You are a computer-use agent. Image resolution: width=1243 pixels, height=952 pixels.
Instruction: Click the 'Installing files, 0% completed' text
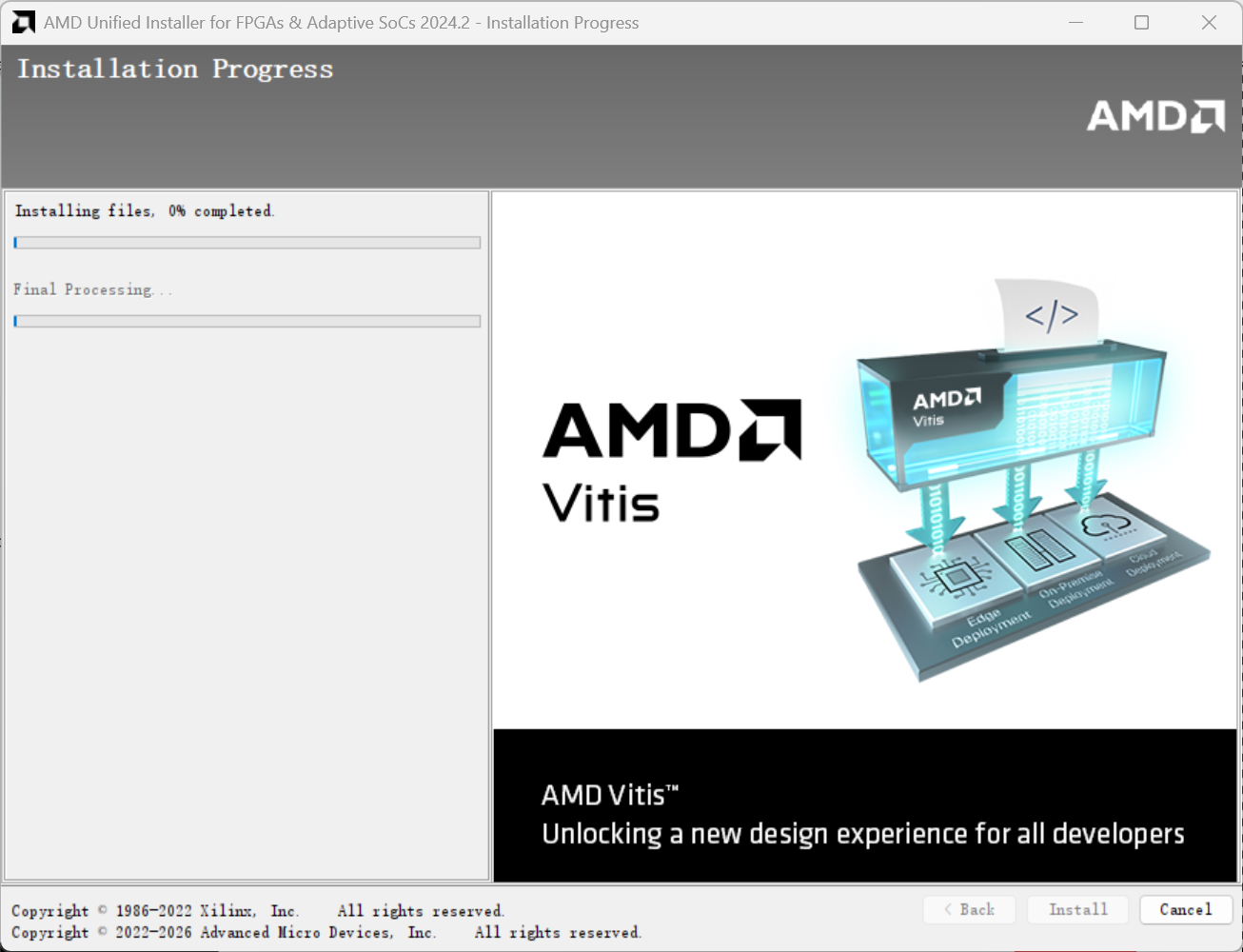145,211
